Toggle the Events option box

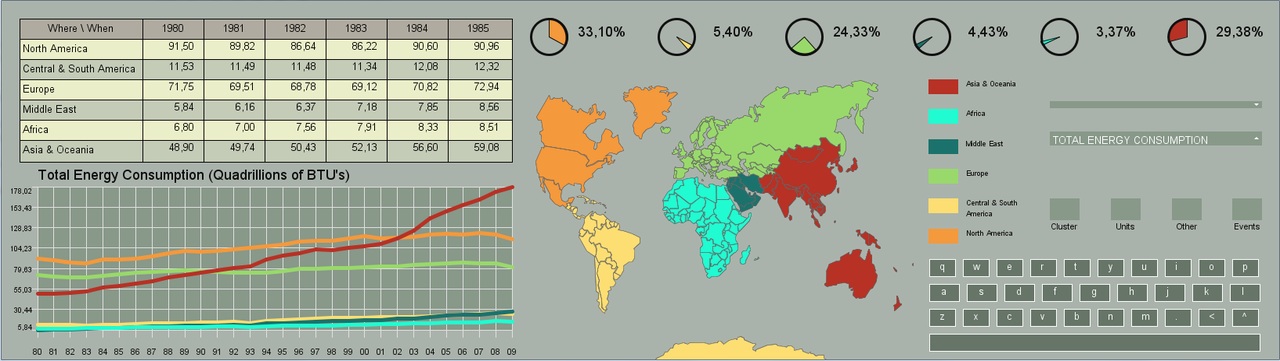click(1246, 209)
